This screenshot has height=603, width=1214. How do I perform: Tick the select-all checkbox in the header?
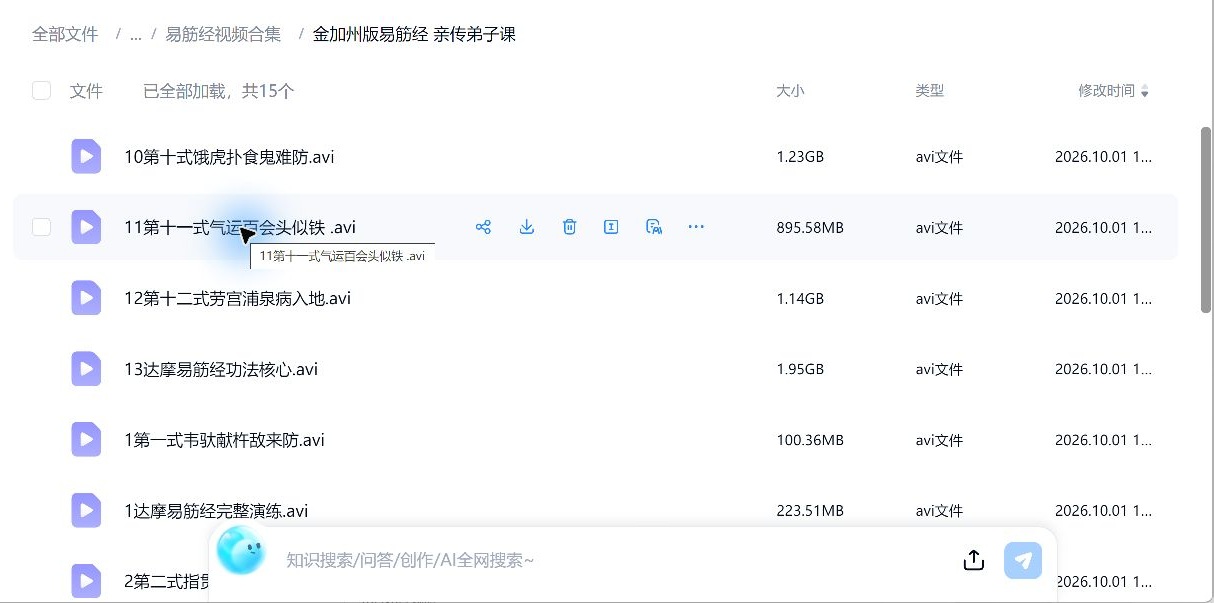41,91
